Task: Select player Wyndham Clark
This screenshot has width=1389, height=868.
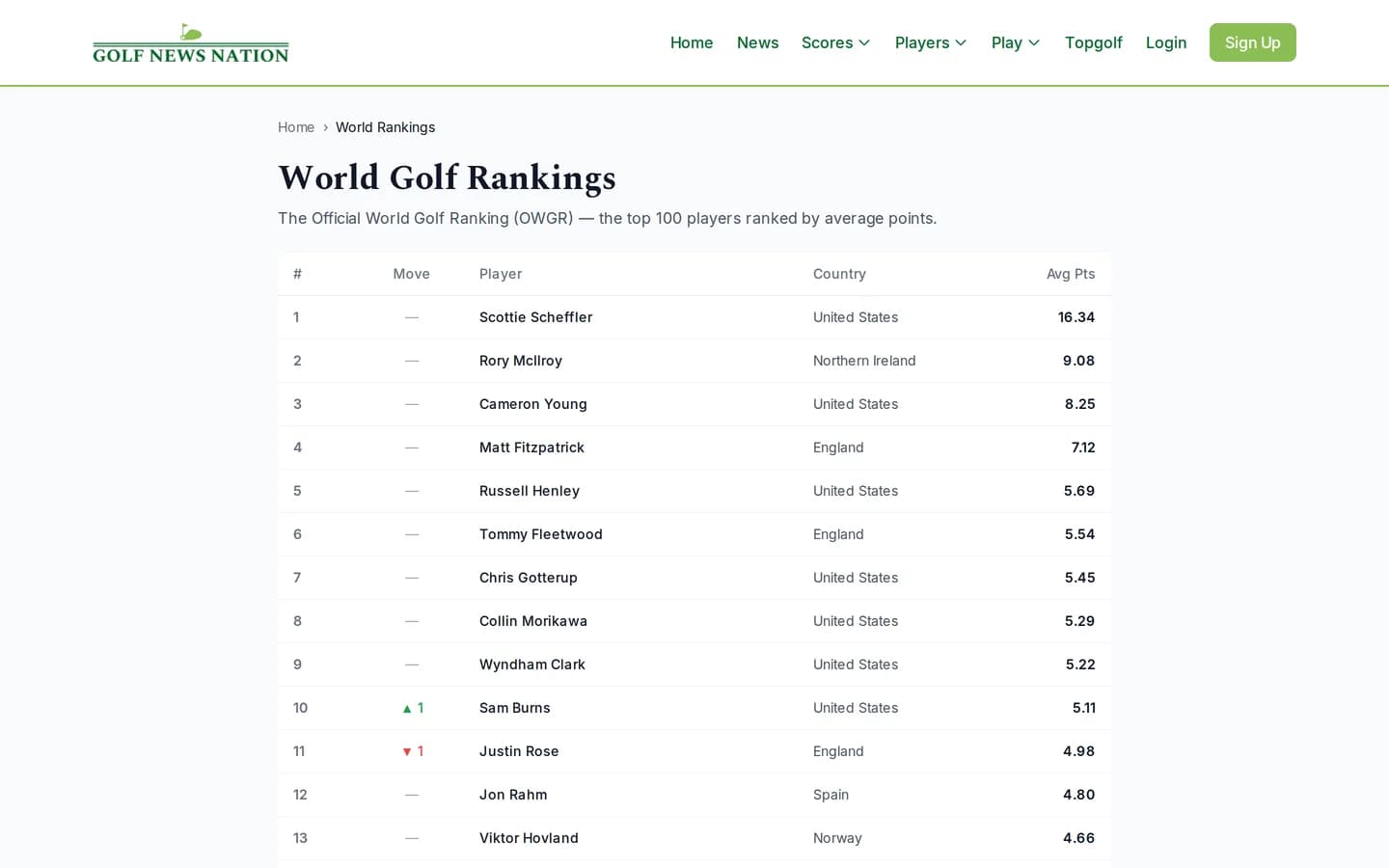Action: 532,665
